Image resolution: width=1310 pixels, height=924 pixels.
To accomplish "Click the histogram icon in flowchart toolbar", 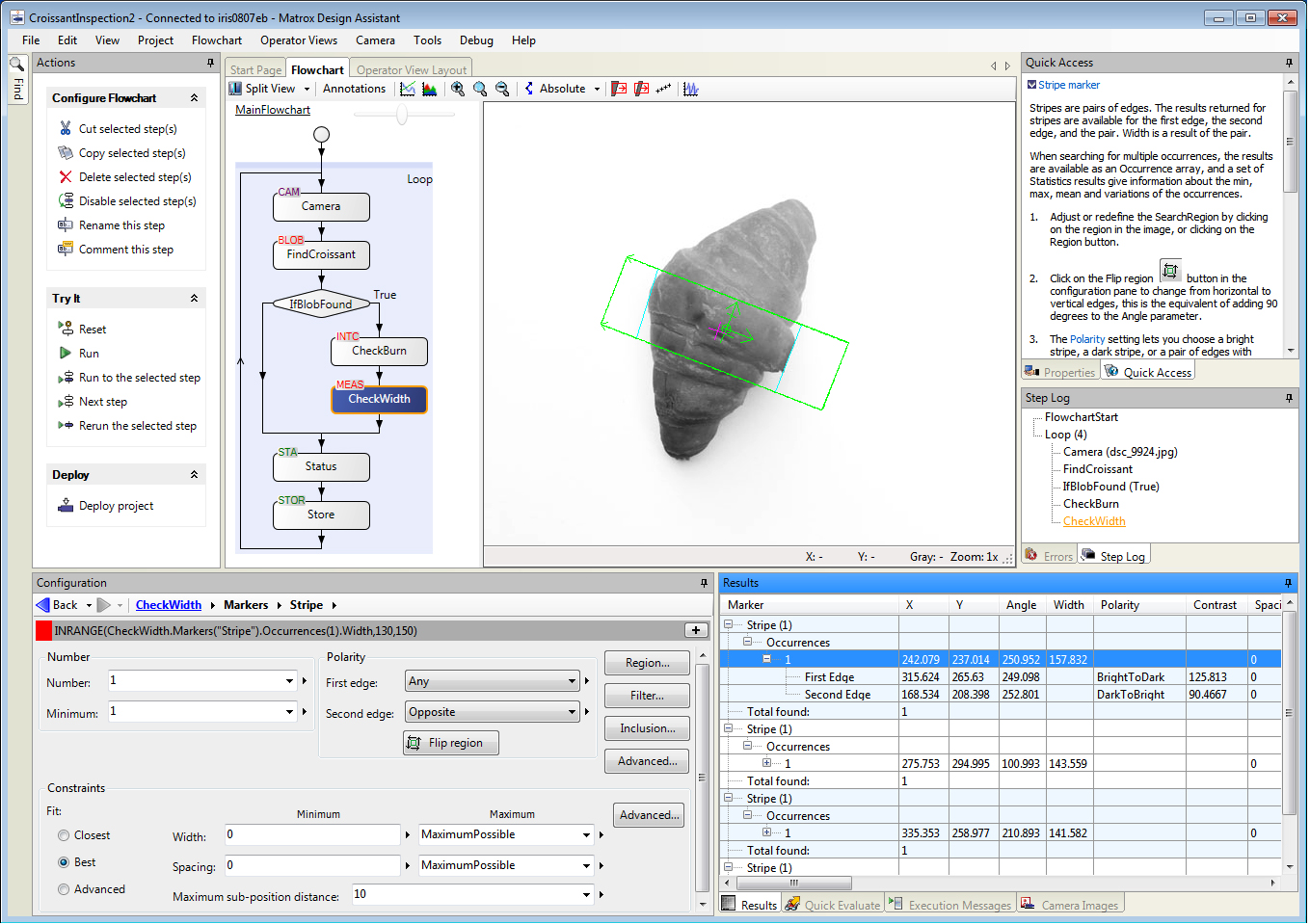I will tap(430, 89).
